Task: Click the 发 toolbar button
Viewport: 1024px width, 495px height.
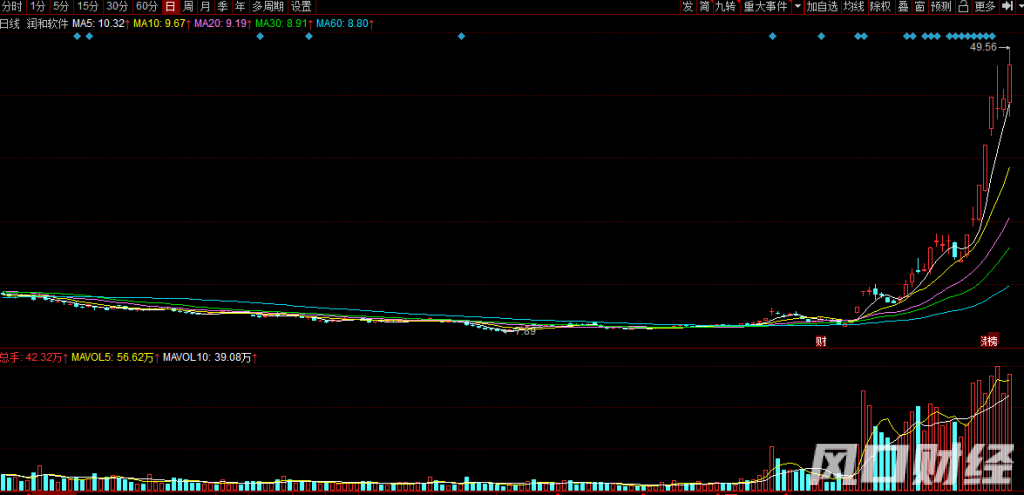Action: coord(688,7)
